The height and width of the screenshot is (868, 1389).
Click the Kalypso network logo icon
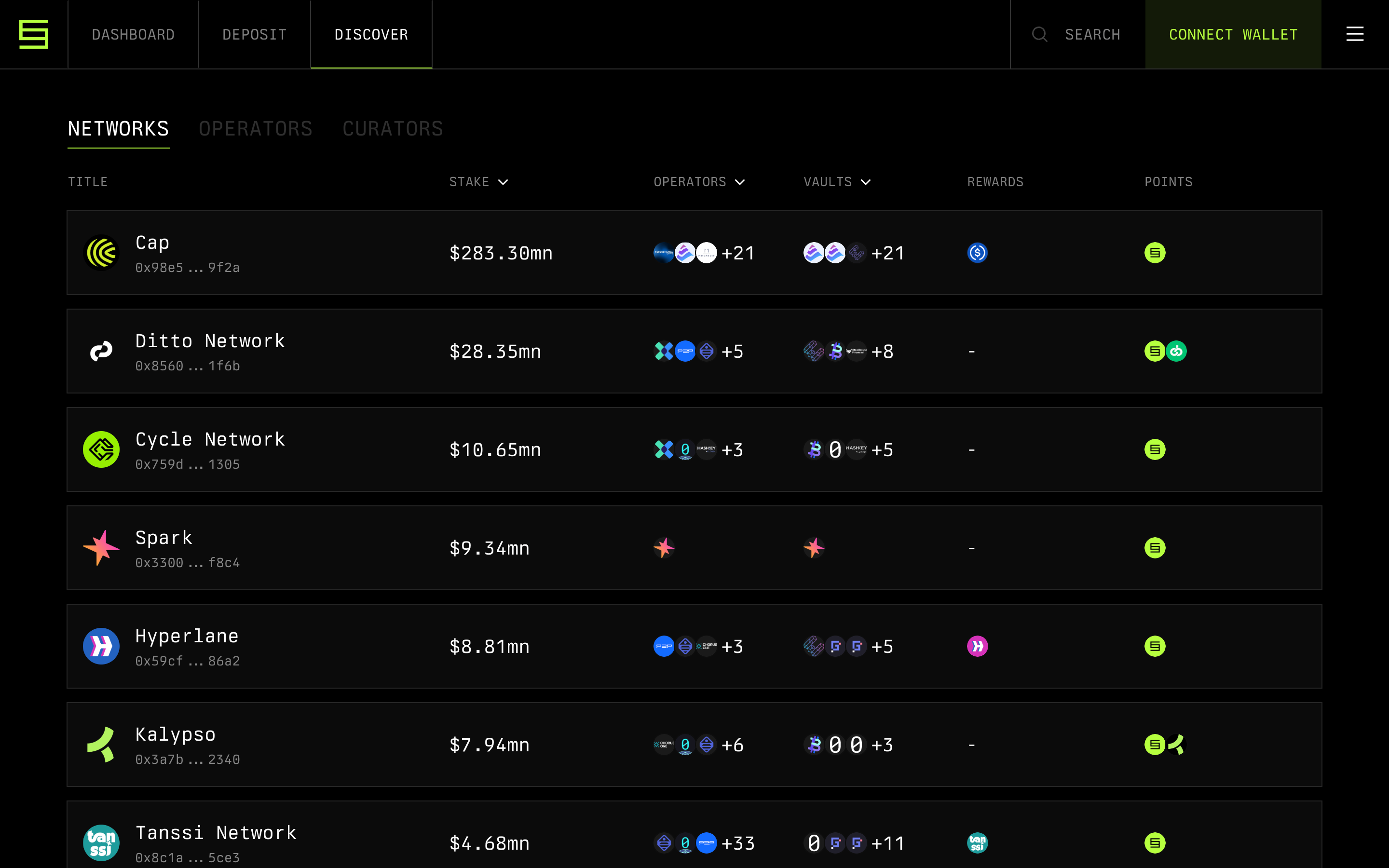click(x=101, y=745)
